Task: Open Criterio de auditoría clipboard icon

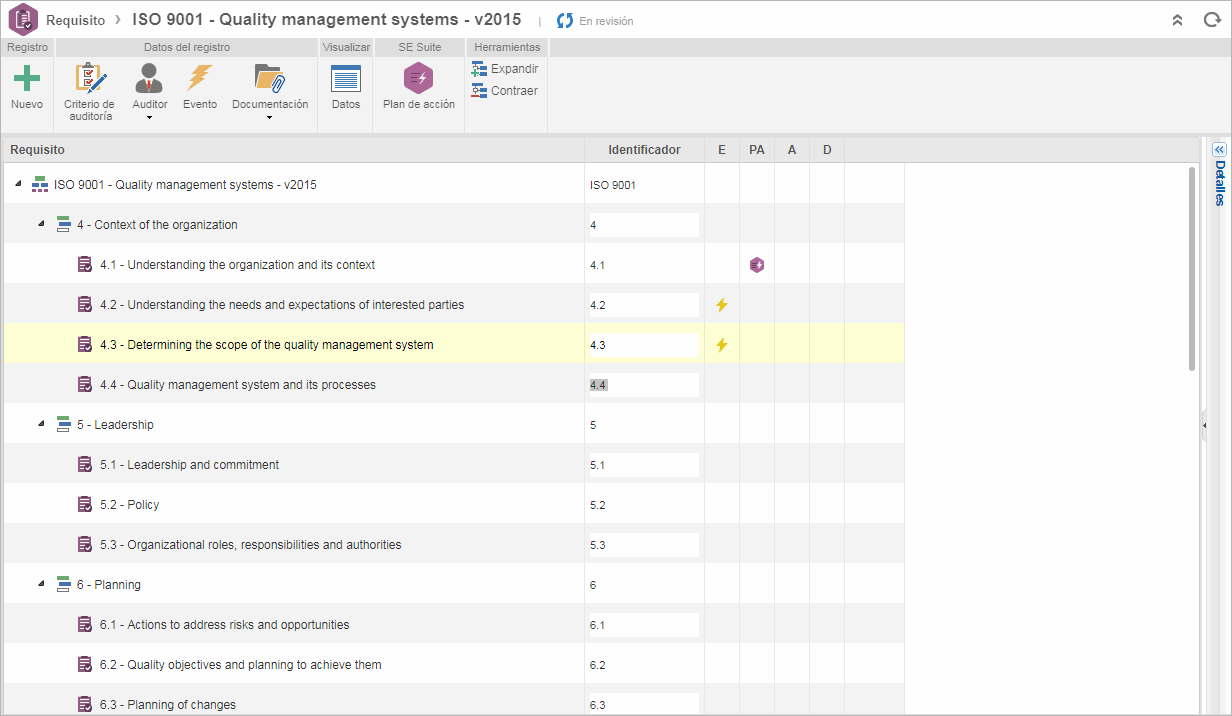Action: [90, 78]
